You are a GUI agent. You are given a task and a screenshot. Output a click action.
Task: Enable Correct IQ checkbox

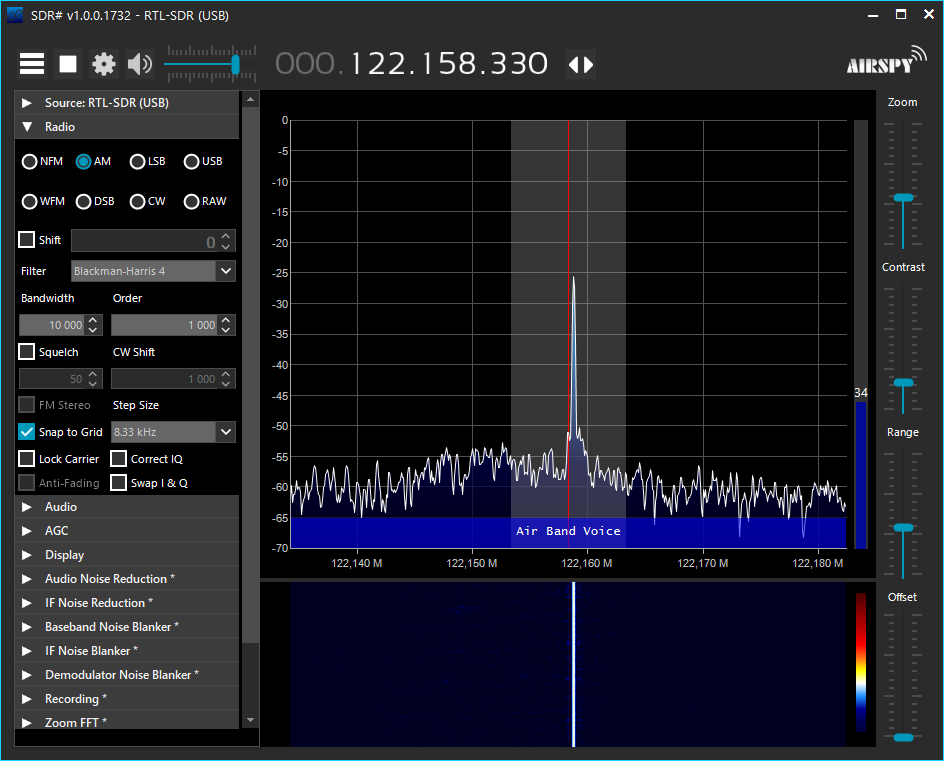pos(119,459)
